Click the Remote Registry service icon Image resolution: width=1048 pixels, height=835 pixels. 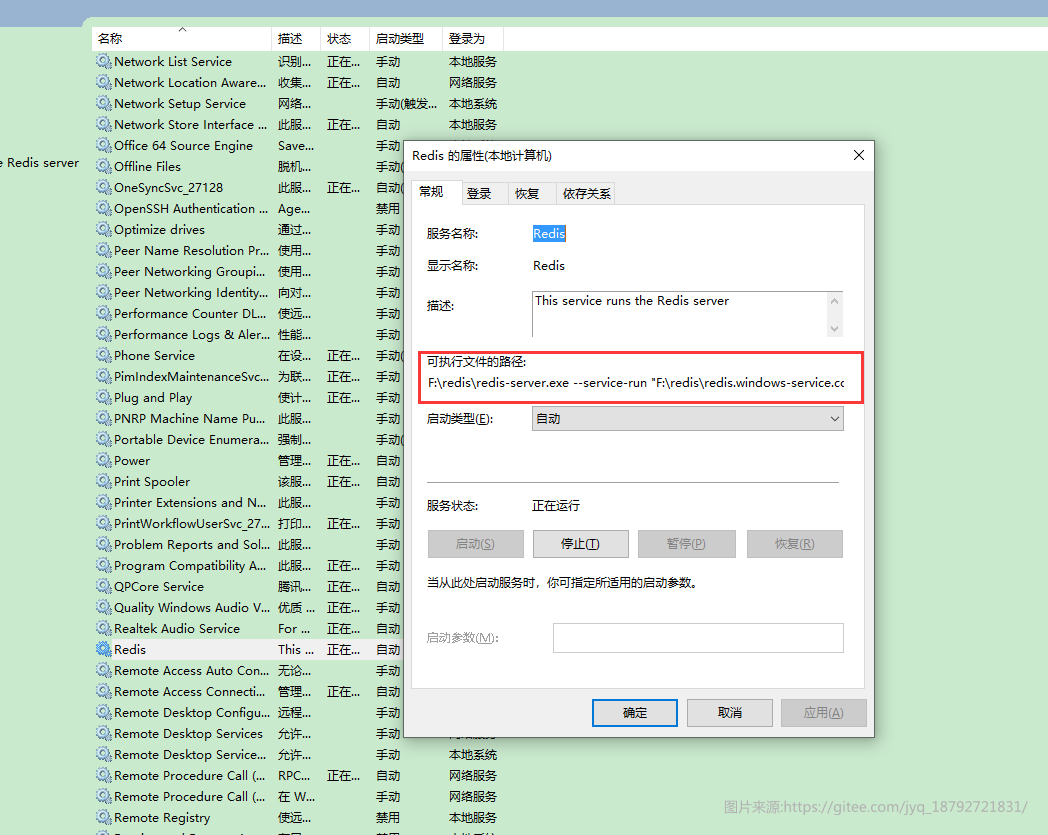(104, 818)
